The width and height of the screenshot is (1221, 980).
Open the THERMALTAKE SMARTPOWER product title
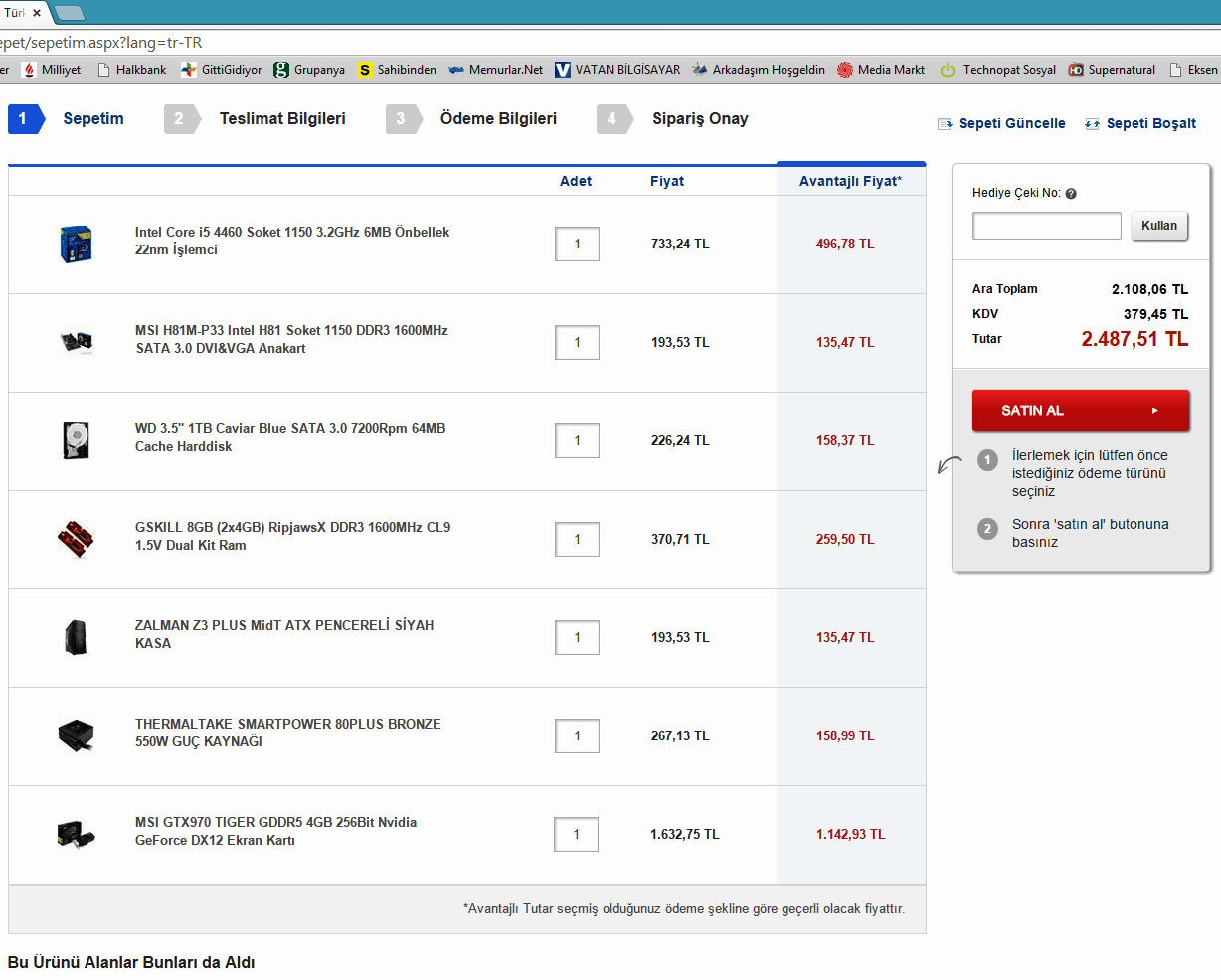[x=288, y=733]
